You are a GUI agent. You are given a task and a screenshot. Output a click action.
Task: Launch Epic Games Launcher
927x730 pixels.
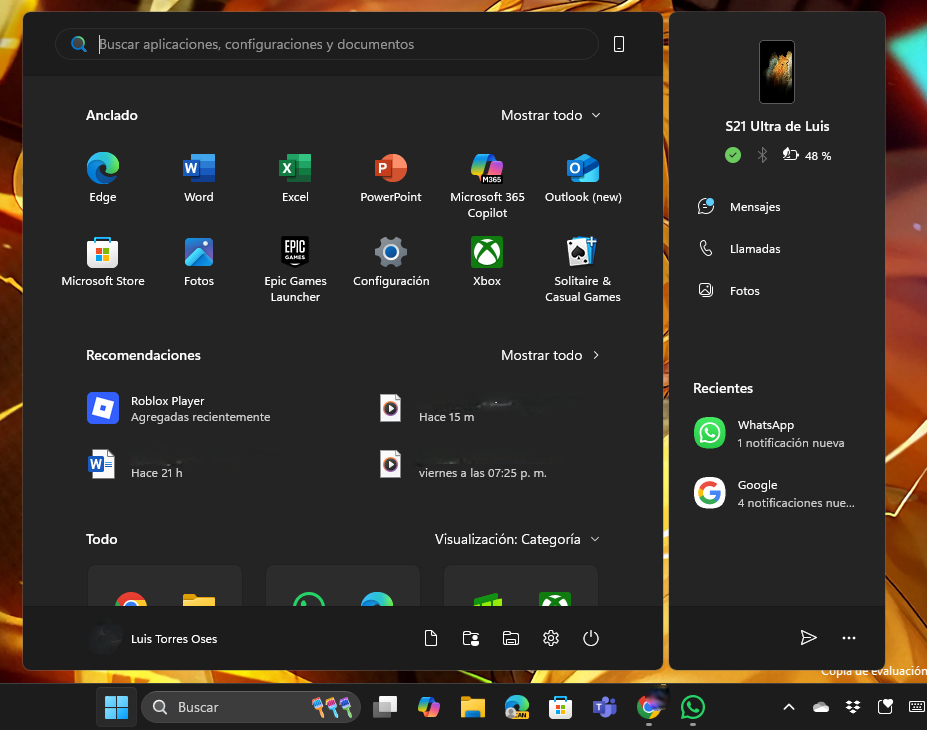295,253
